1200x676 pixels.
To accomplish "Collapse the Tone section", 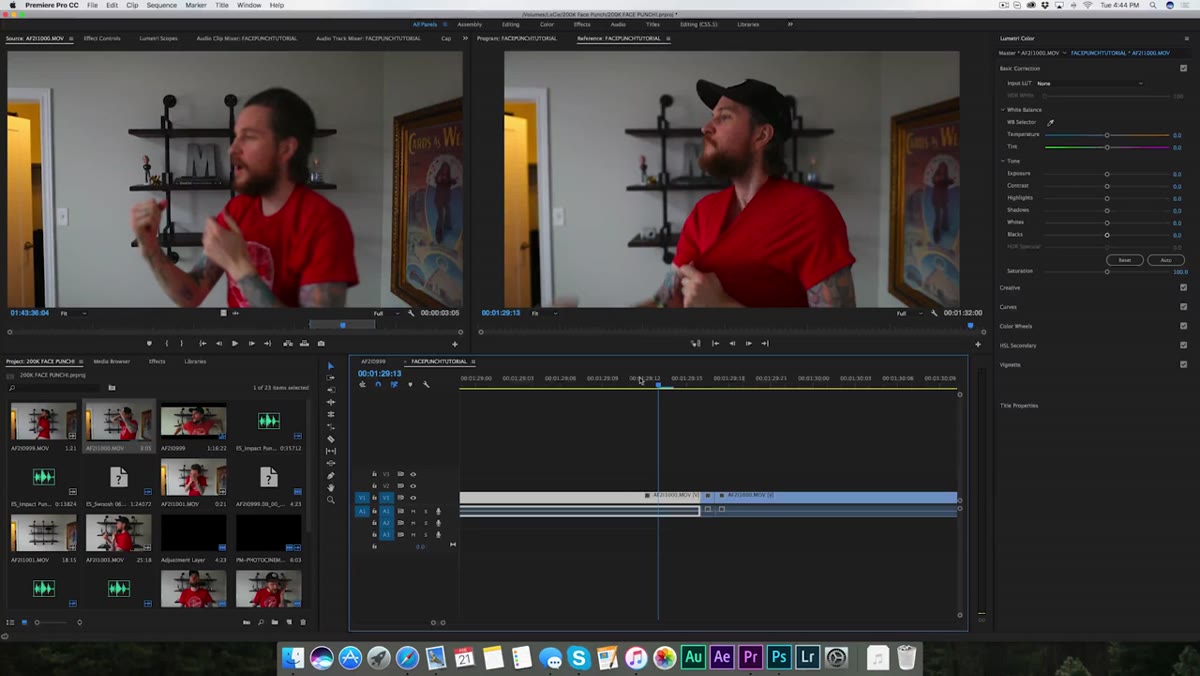I will pos(1003,161).
